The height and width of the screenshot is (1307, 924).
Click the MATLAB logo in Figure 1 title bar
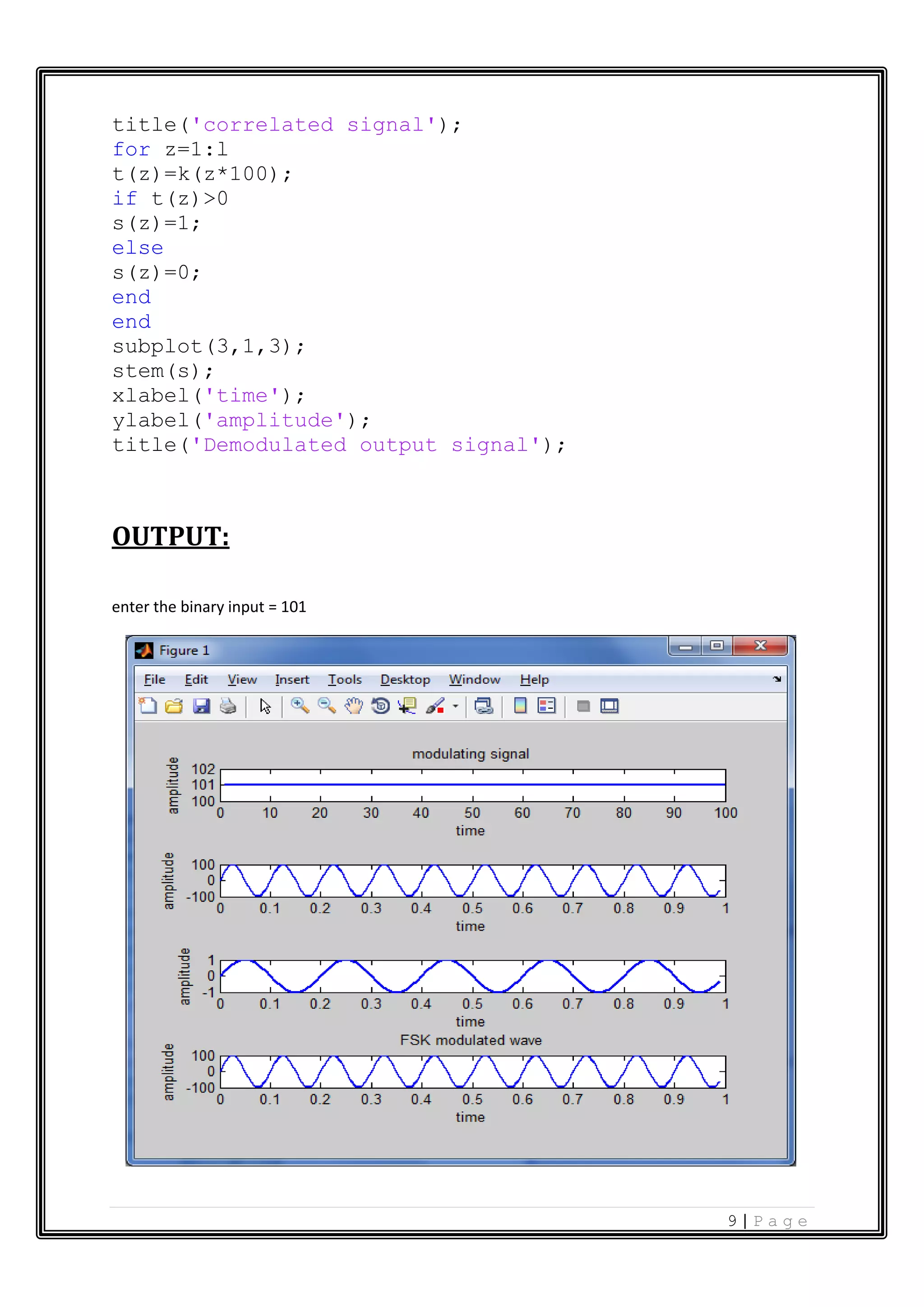pyautogui.click(x=144, y=650)
